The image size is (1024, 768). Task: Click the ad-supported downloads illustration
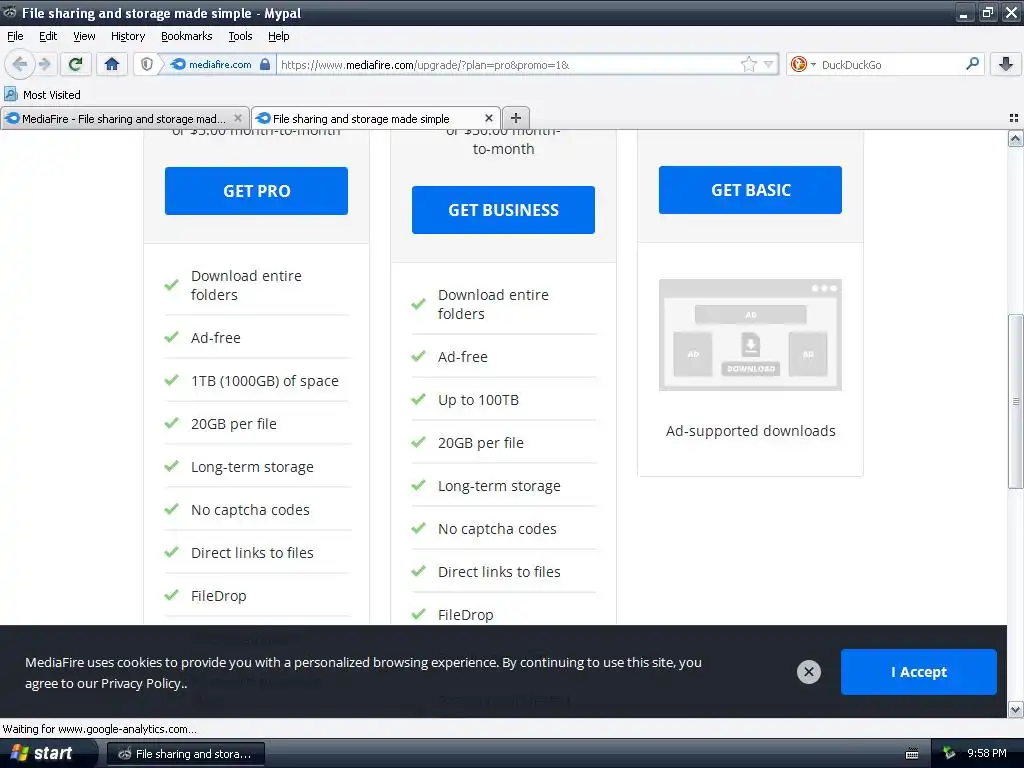coord(750,335)
